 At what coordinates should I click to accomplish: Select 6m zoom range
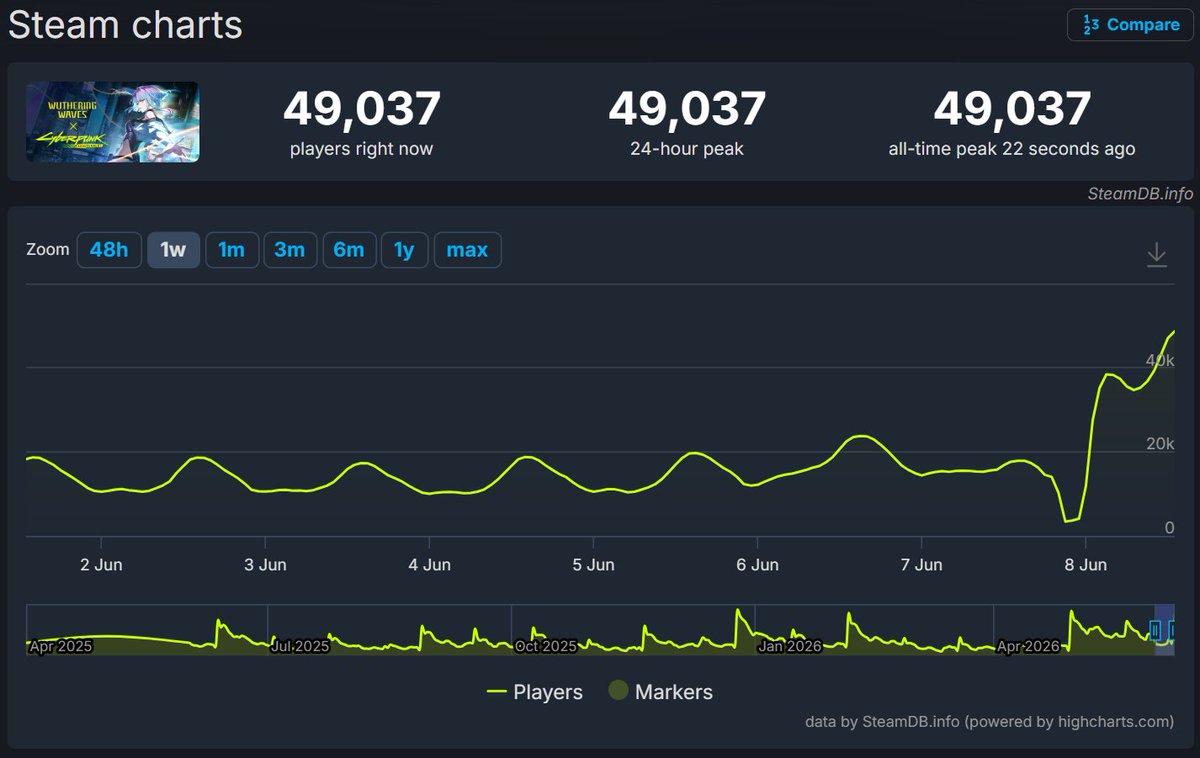[349, 250]
